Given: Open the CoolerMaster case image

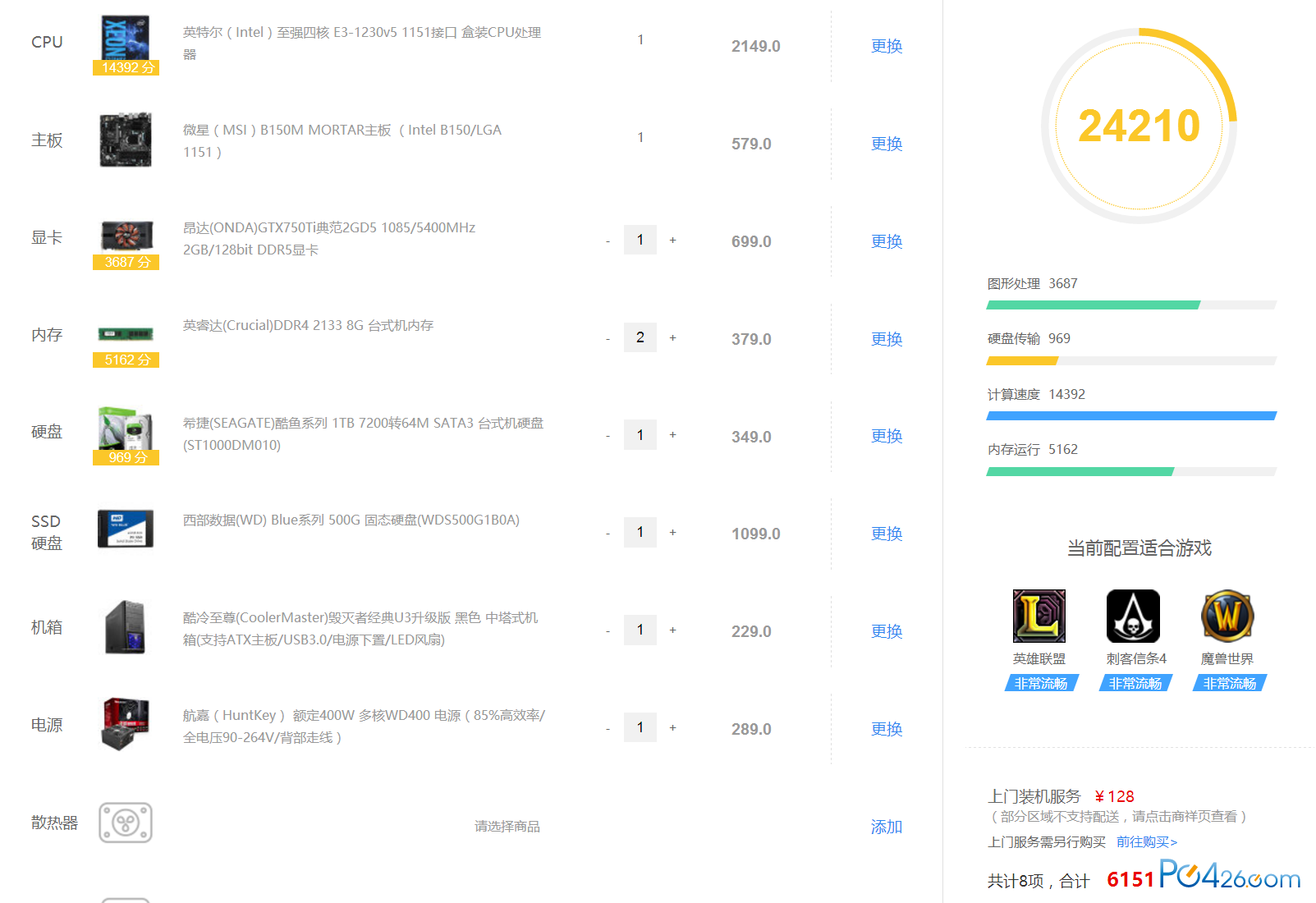Looking at the screenshot, I should click(126, 627).
